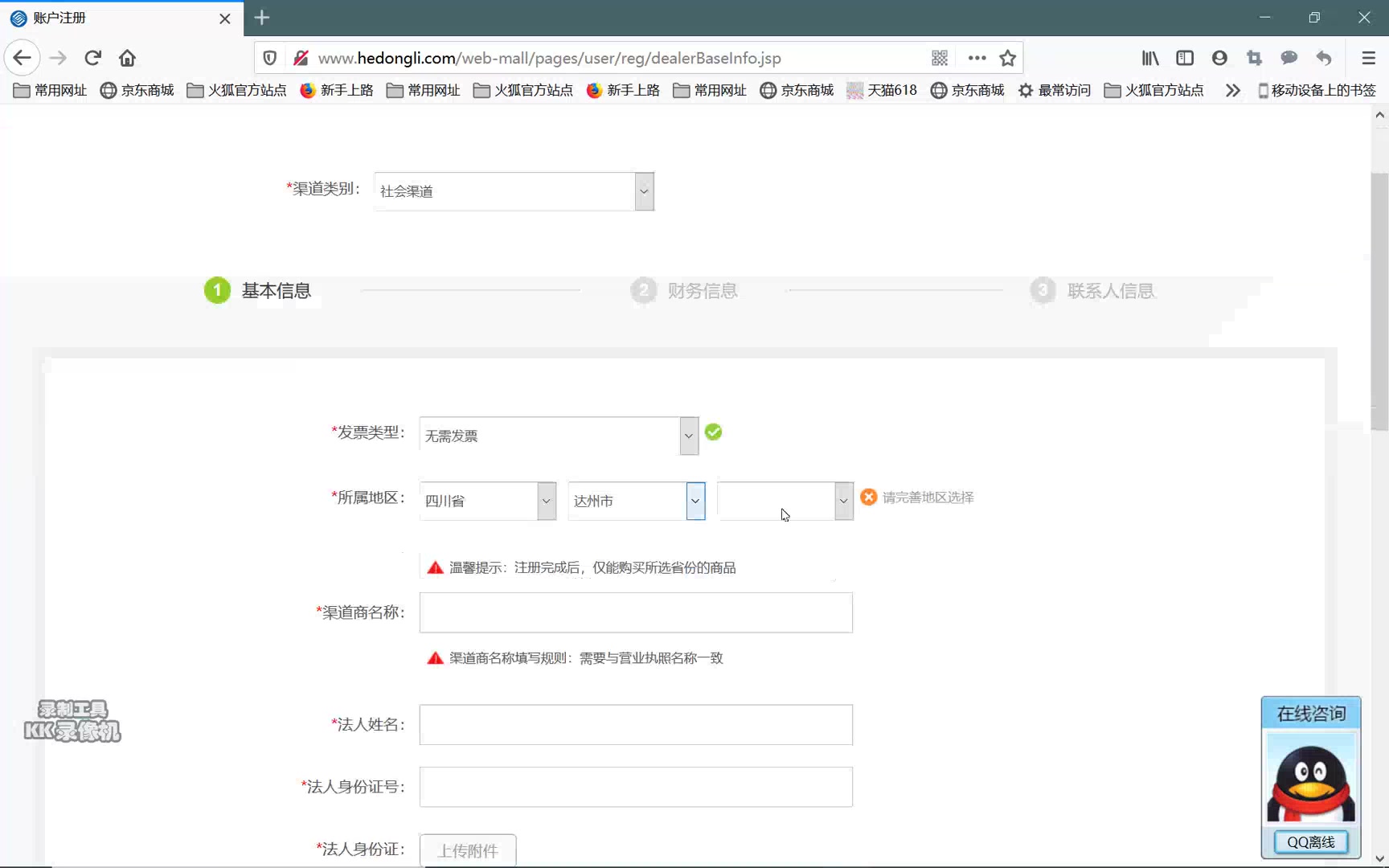Click the 渠道商名称填写规则 hint text
Screen dimensions: 1389x868
(x=586, y=658)
